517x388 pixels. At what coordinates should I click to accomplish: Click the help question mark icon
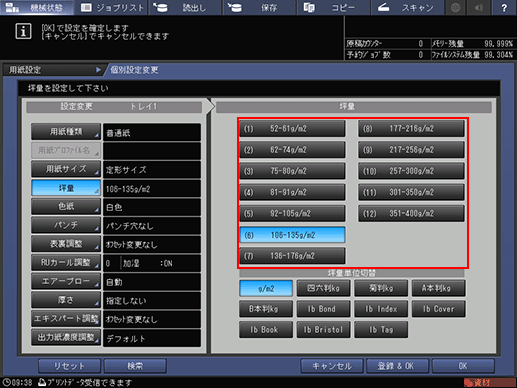point(504,7)
